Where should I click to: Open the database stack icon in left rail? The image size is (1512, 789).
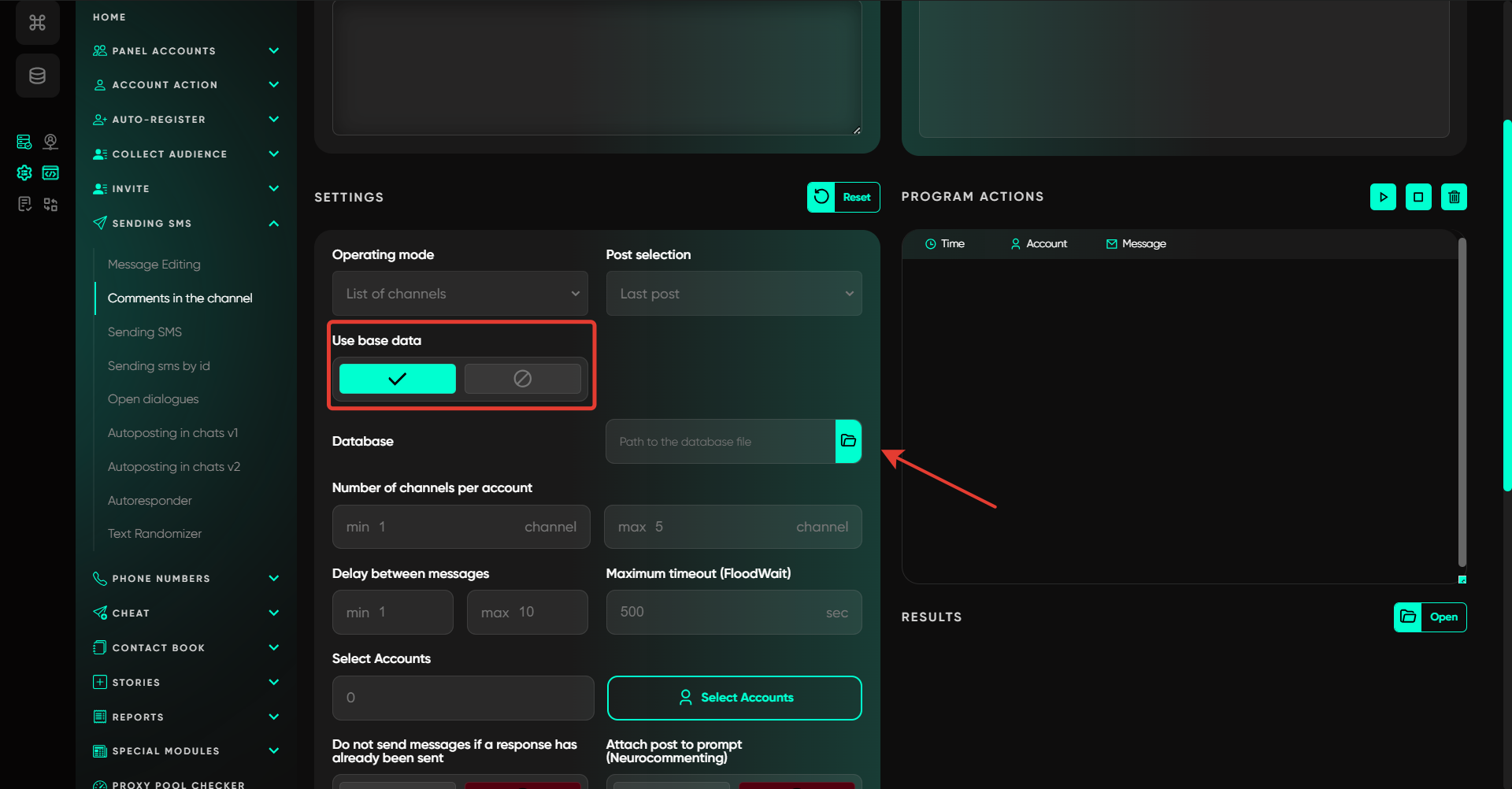coord(37,76)
